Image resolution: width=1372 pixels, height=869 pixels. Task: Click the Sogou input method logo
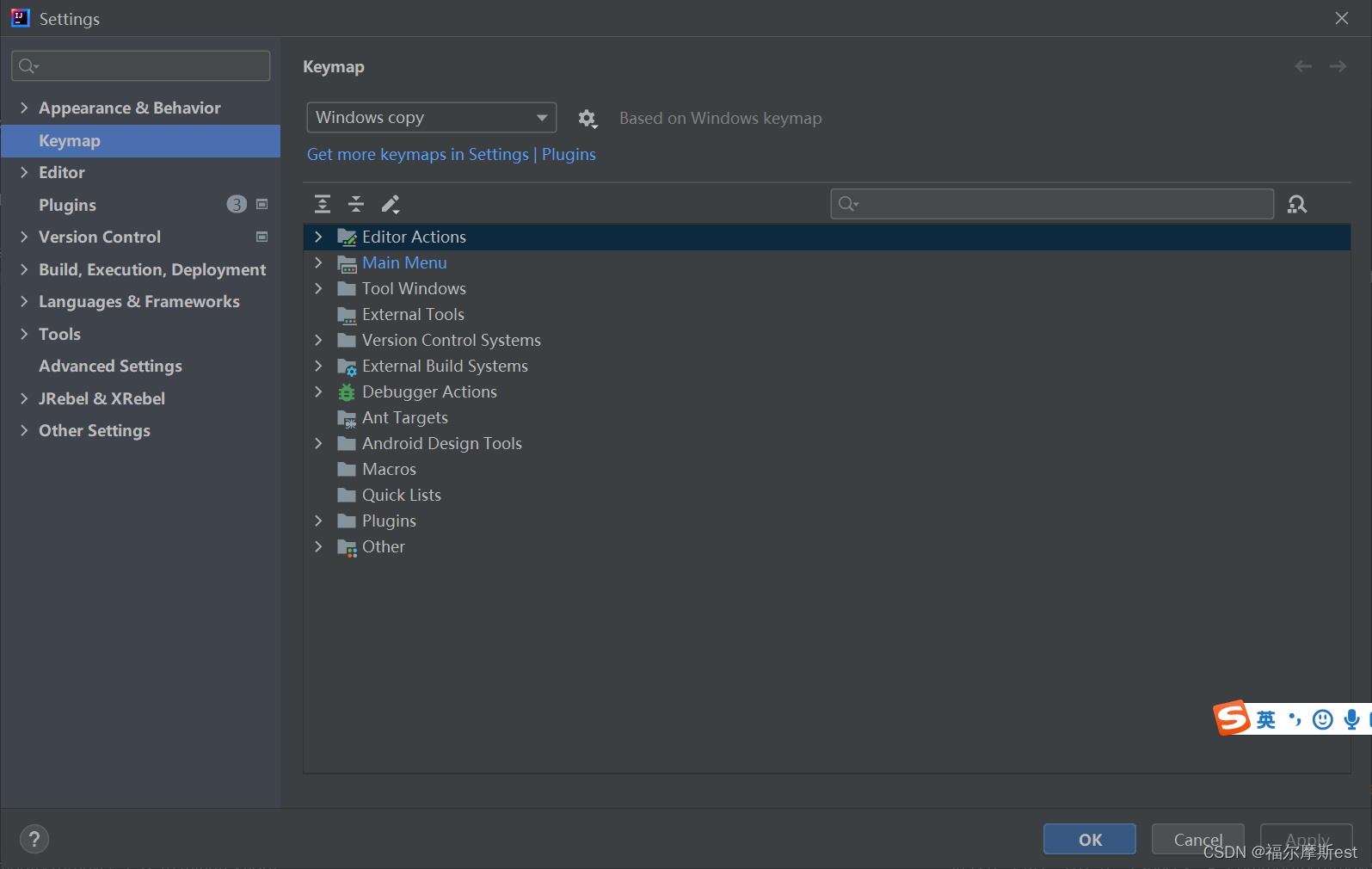(x=1232, y=718)
